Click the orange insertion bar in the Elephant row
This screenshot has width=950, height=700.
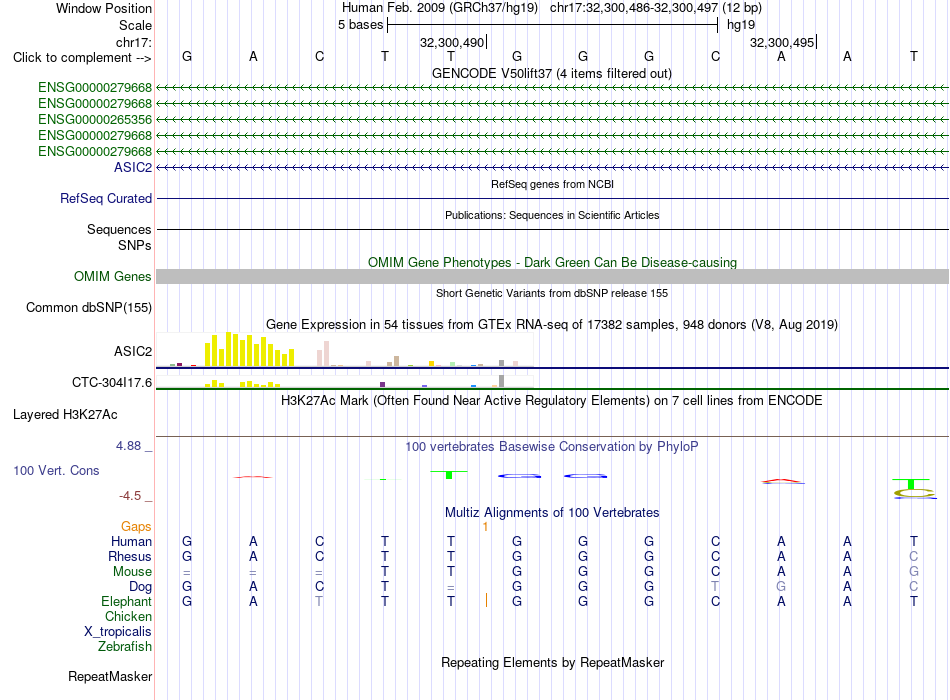click(x=486, y=600)
